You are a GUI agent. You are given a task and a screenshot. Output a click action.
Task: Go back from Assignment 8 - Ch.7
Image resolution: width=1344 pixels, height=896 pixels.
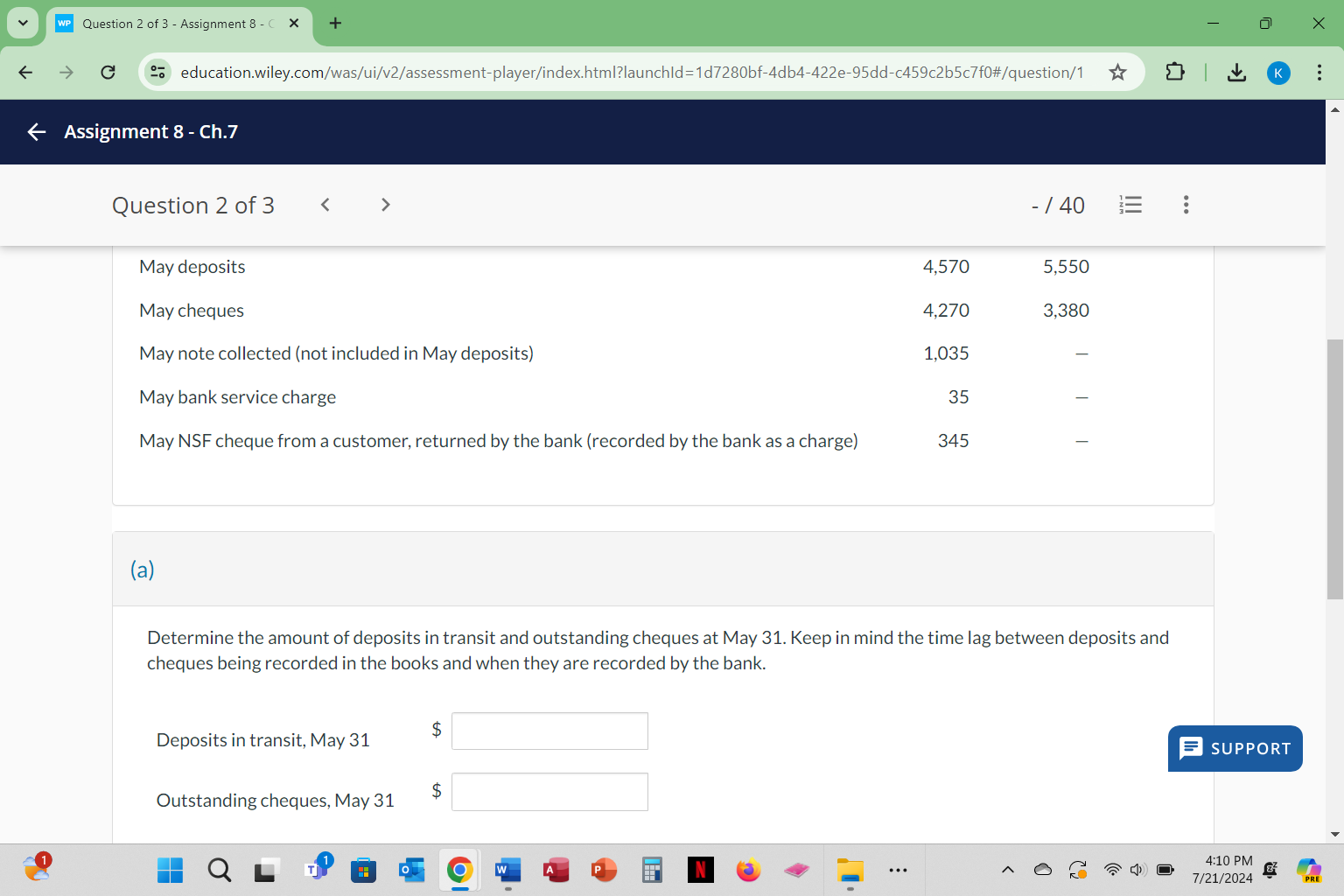coord(36,132)
